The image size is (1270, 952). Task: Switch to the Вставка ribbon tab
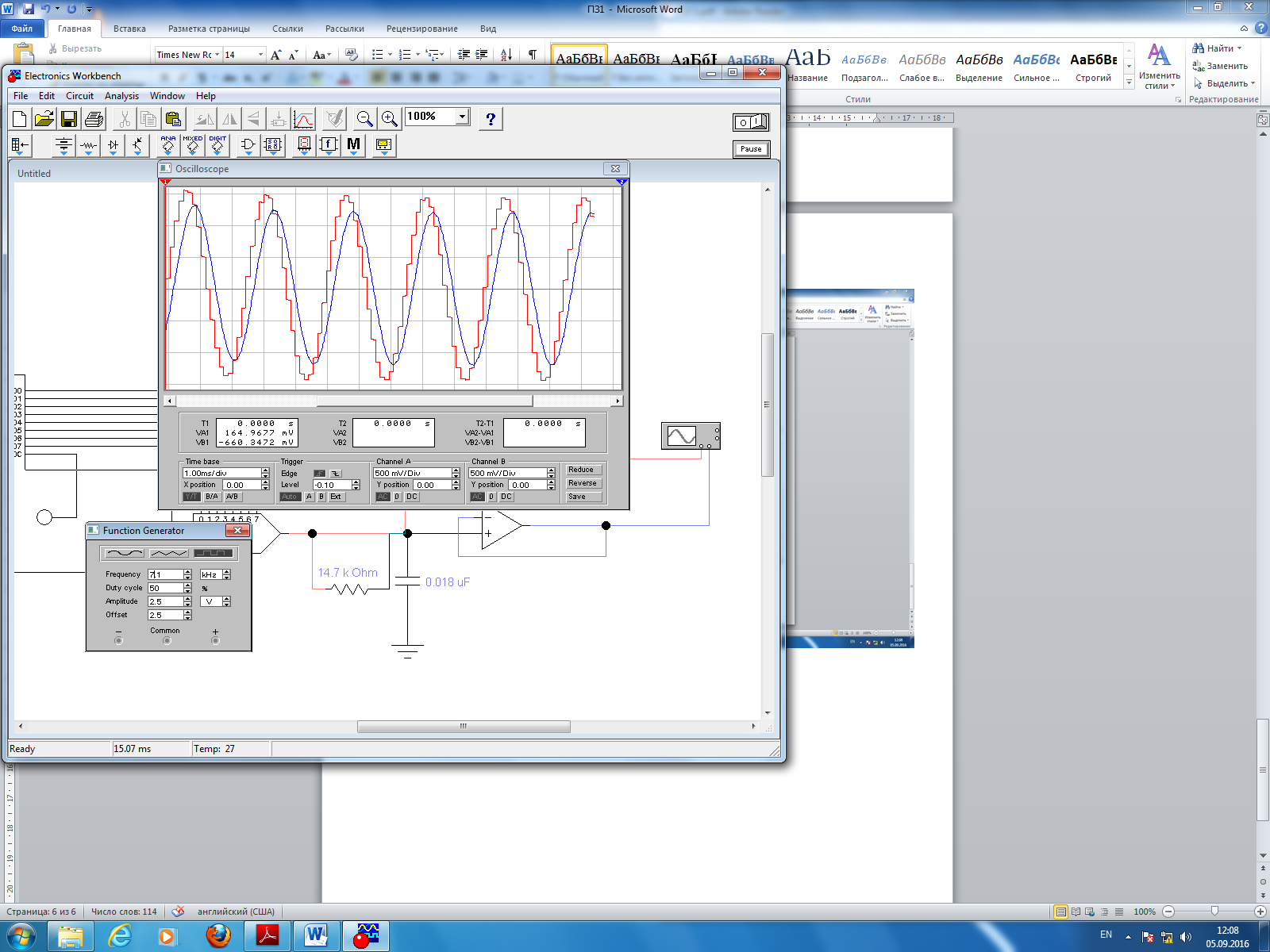(x=129, y=29)
